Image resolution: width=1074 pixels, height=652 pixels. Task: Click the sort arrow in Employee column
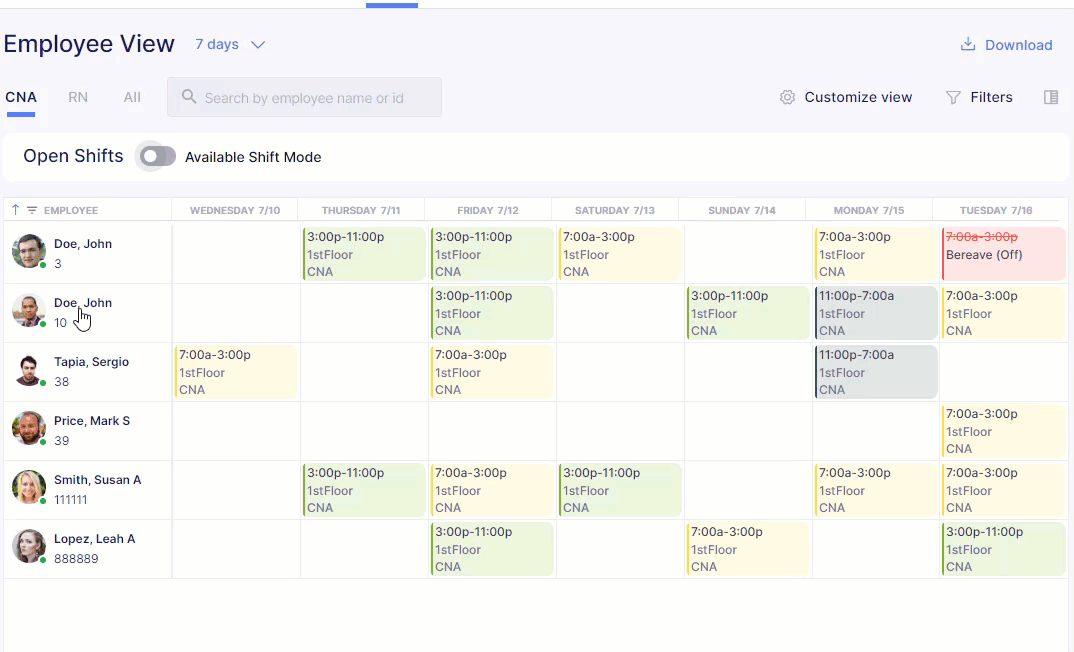click(x=16, y=210)
